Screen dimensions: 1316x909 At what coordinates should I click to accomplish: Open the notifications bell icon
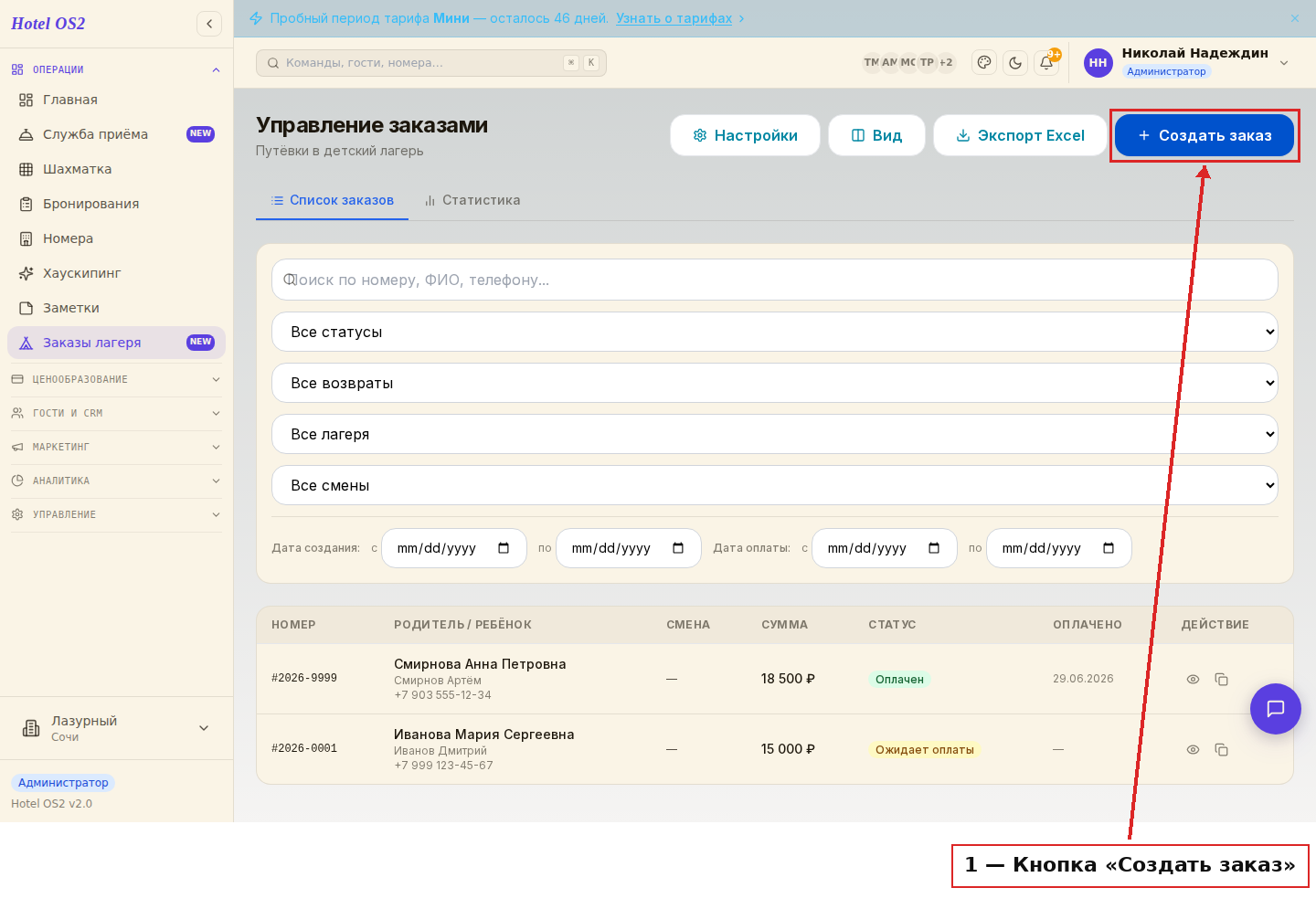[x=1046, y=63]
